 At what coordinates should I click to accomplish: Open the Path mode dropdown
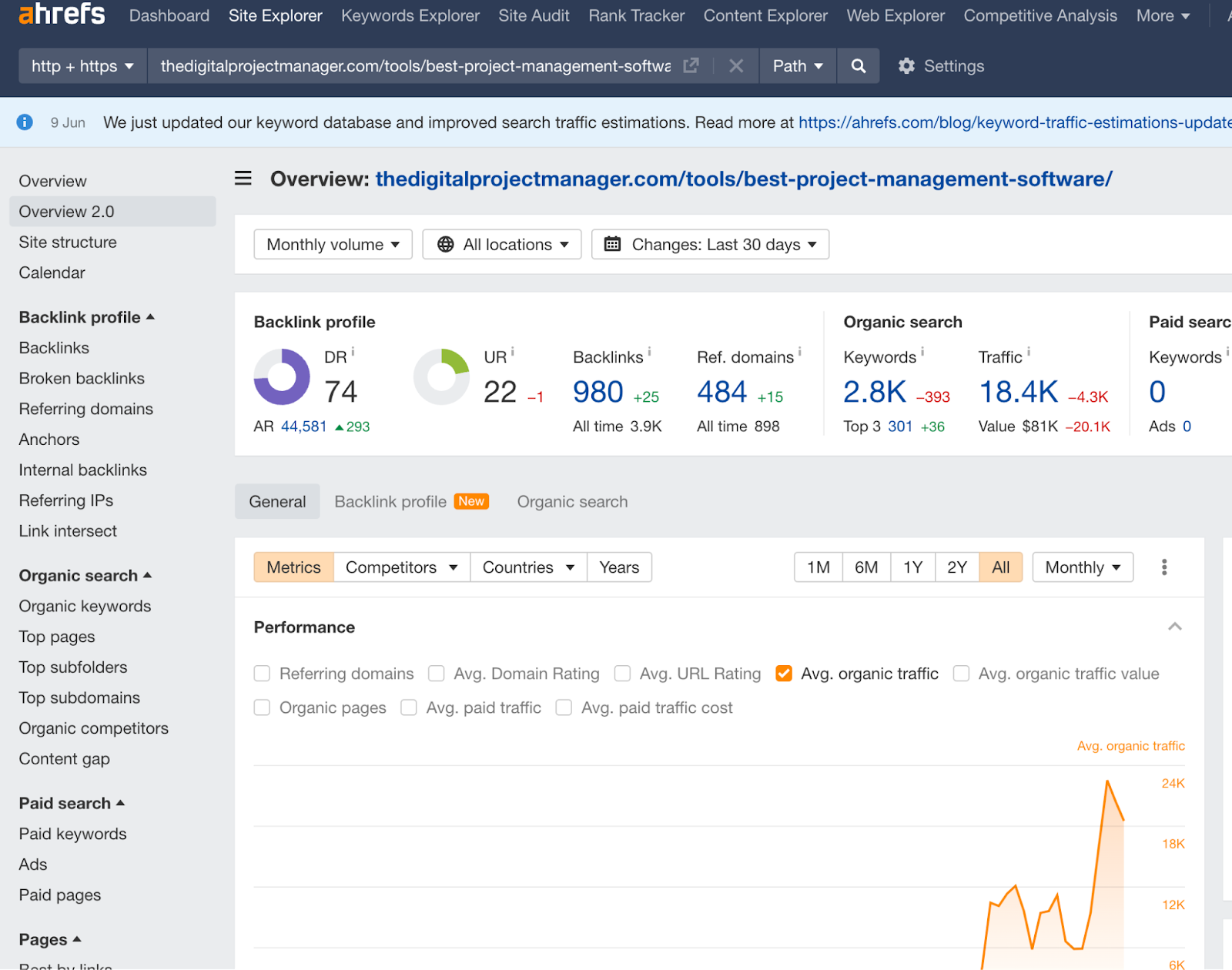tap(798, 65)
